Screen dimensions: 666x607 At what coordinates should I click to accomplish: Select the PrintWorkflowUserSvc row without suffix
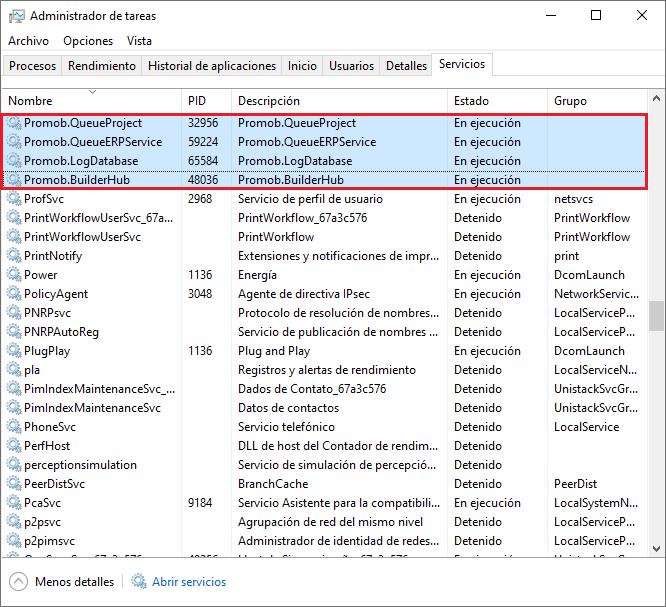325,237
